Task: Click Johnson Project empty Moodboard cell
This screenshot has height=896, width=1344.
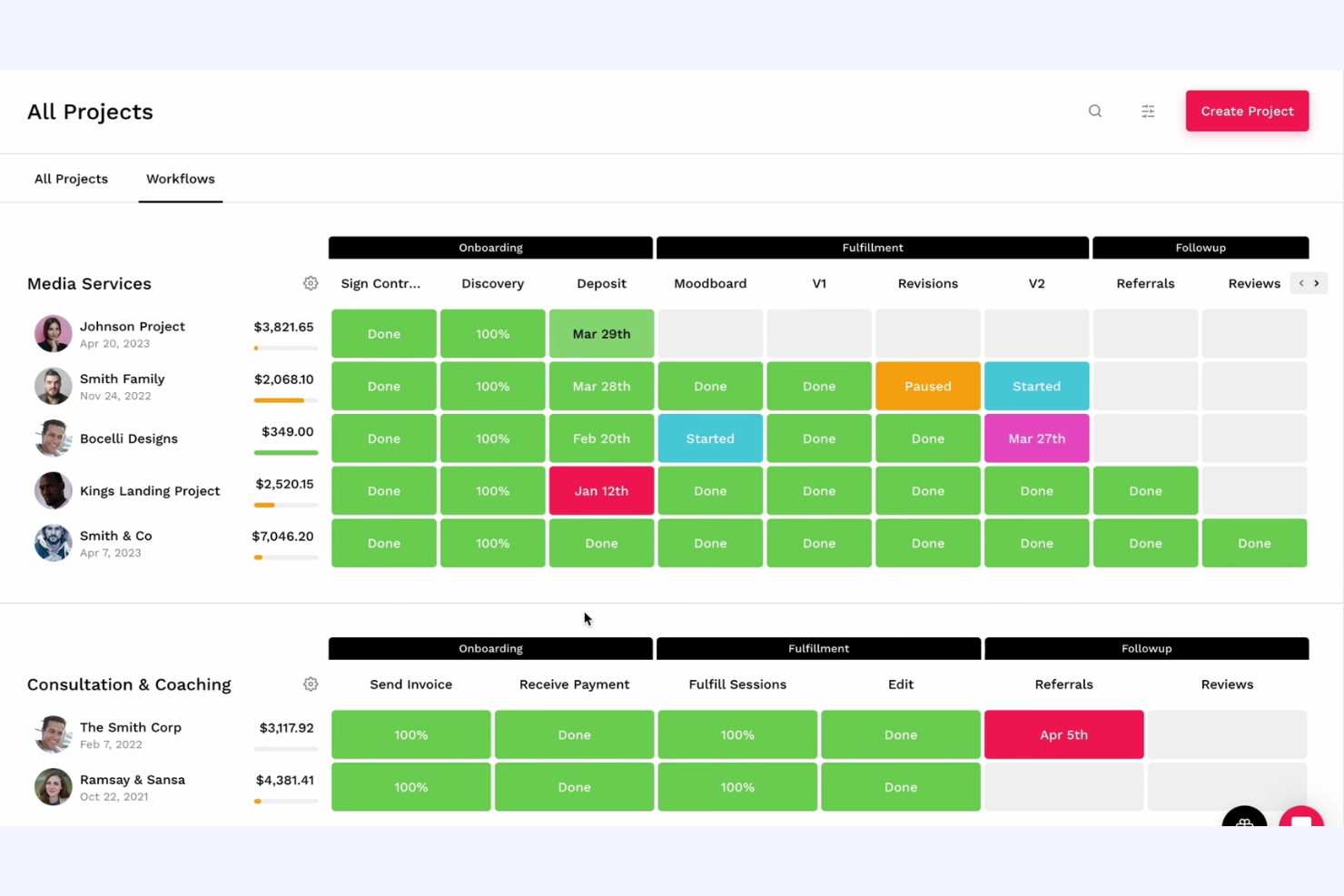Action: coord(710,333)
